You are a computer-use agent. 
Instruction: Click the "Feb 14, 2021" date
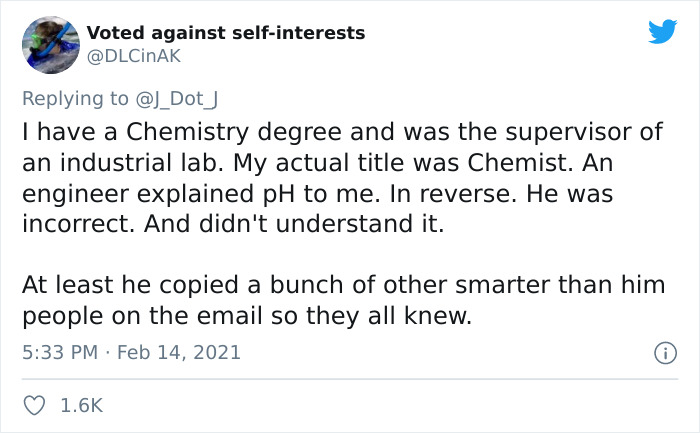[182, 353]
